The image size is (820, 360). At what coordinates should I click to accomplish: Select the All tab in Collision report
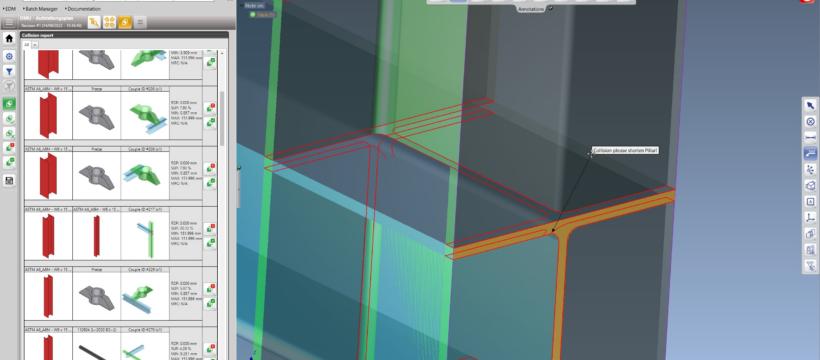pos(27,45)
